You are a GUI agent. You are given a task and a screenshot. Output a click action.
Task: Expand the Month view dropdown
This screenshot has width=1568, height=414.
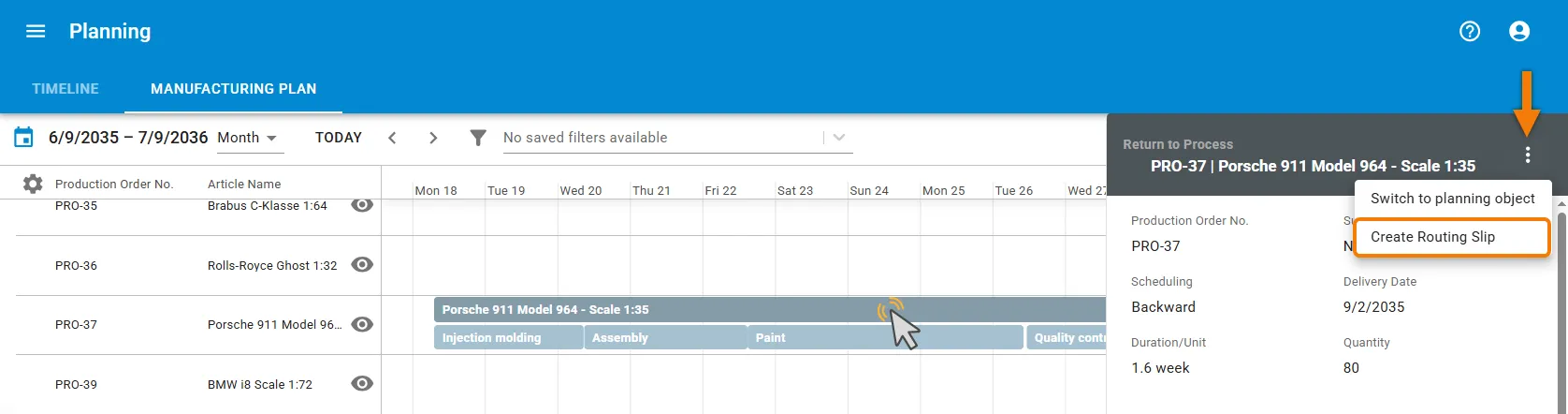(248, 138)
